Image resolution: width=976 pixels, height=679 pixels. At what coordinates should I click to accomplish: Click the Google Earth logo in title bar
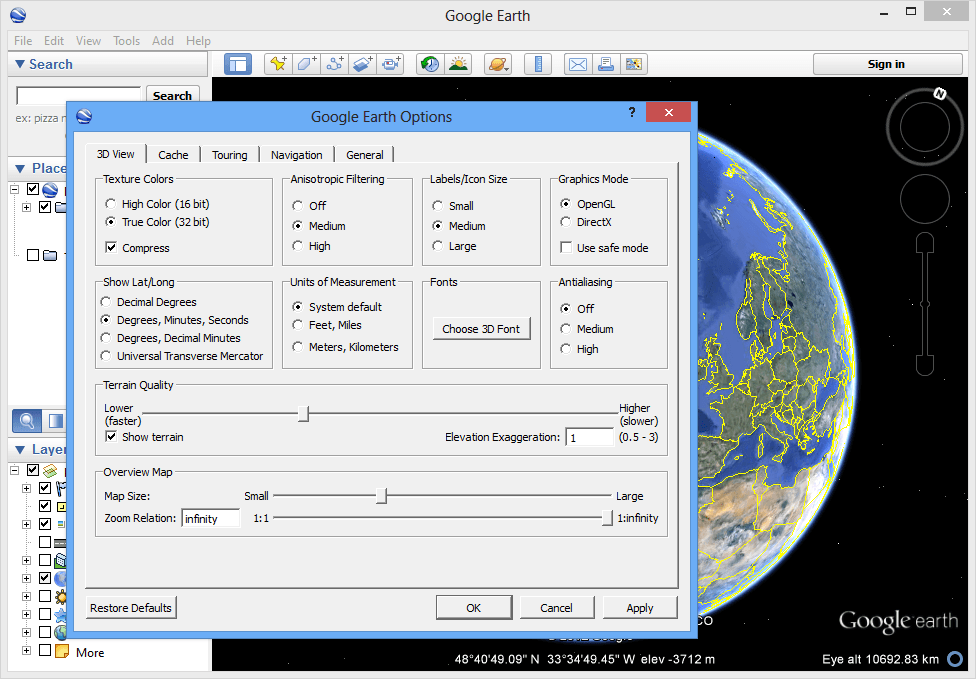click(x=18, y=15)
